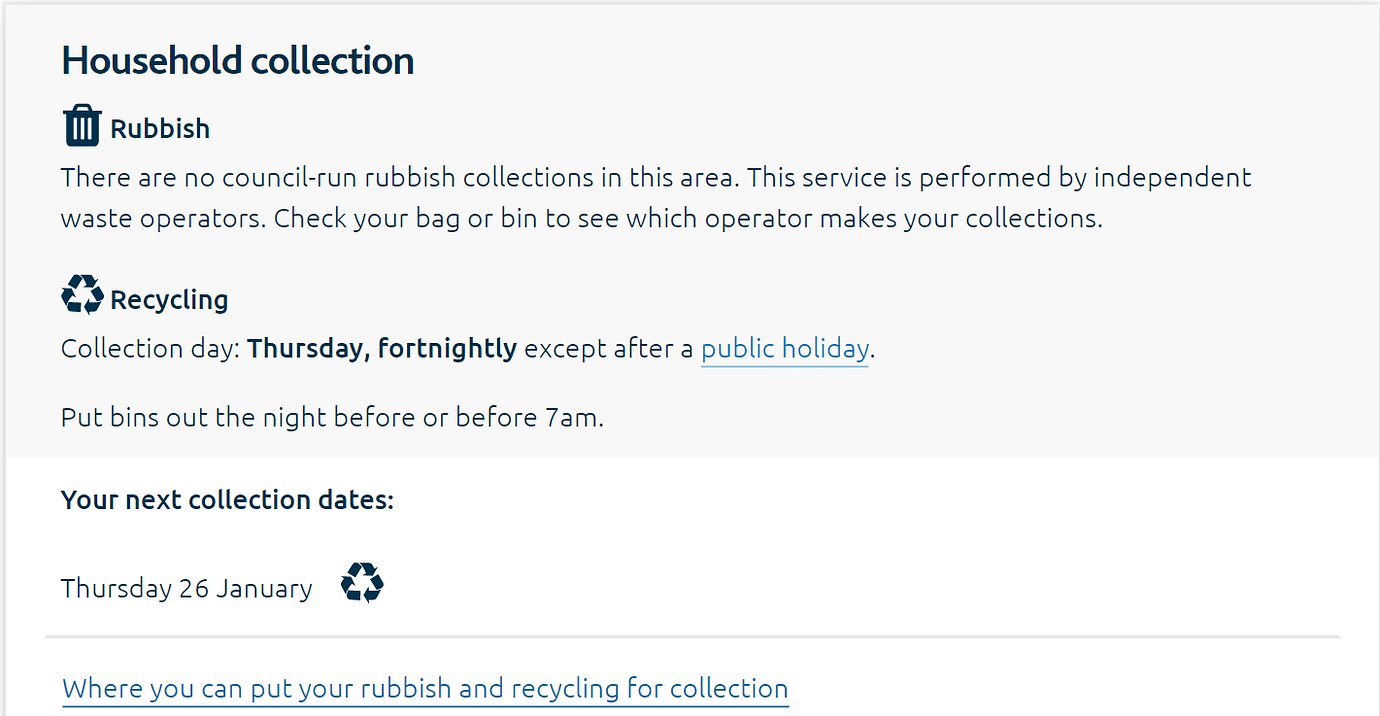Viewport: 1380px width, 716px height.
Task: Click the Recycling section heading
Action: [x=169, y=297]
